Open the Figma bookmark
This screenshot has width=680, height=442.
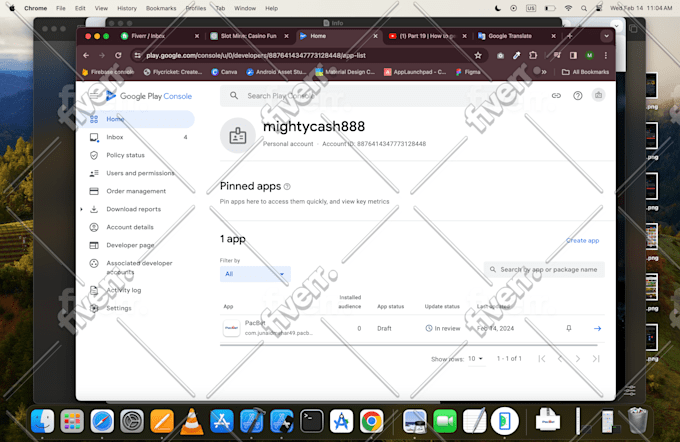(468, 72)
